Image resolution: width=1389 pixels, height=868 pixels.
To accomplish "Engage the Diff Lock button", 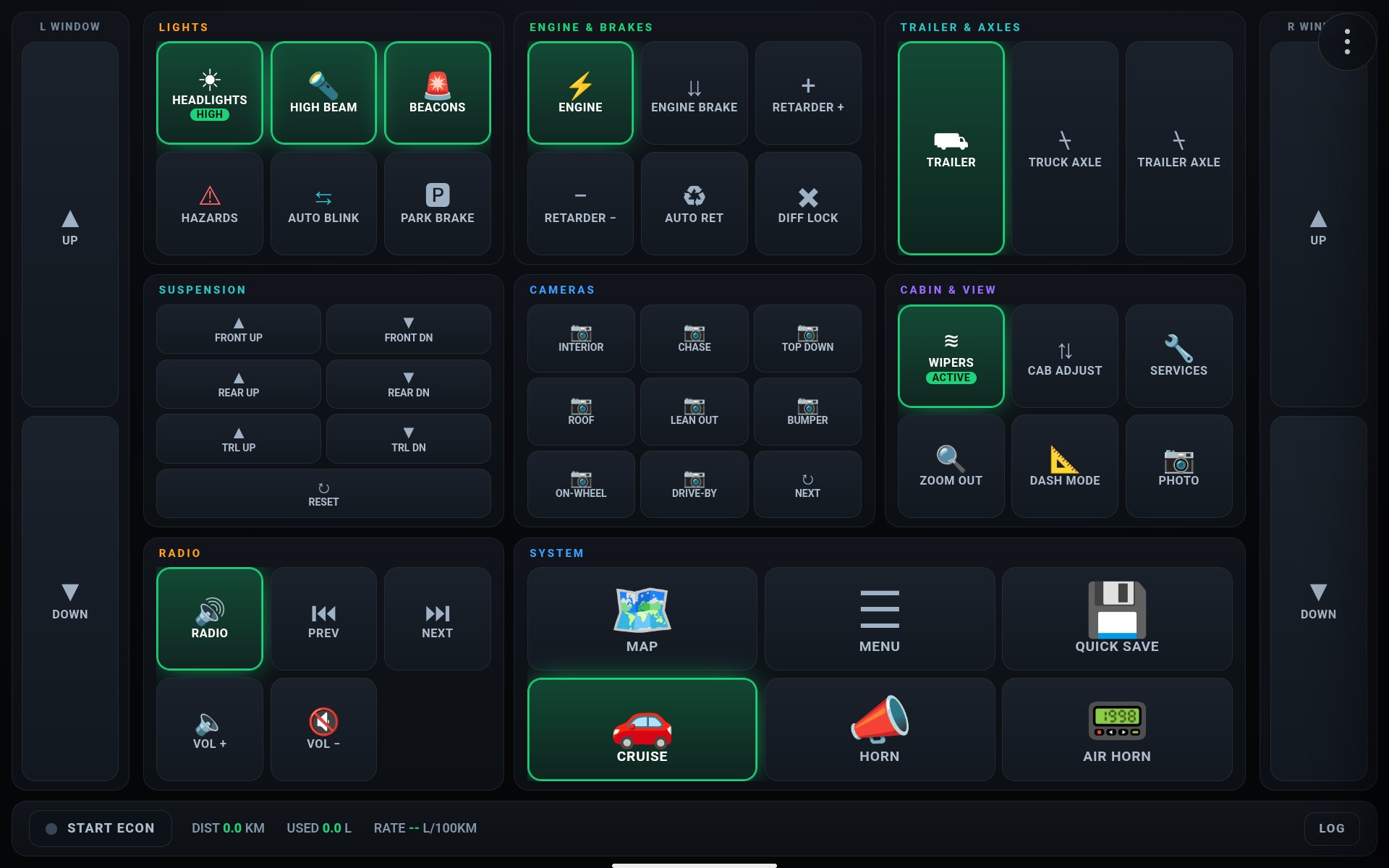I will pos(808,203).
